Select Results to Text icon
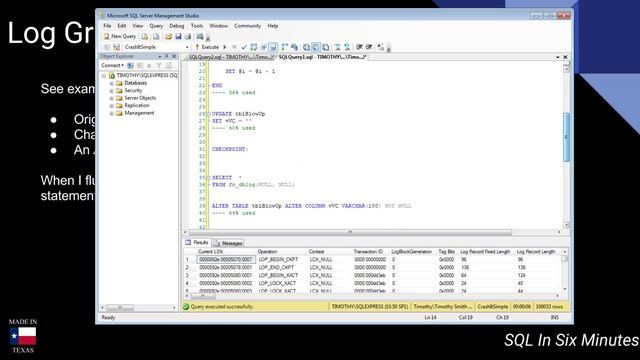The image size is (640, 360). point(306,47)
